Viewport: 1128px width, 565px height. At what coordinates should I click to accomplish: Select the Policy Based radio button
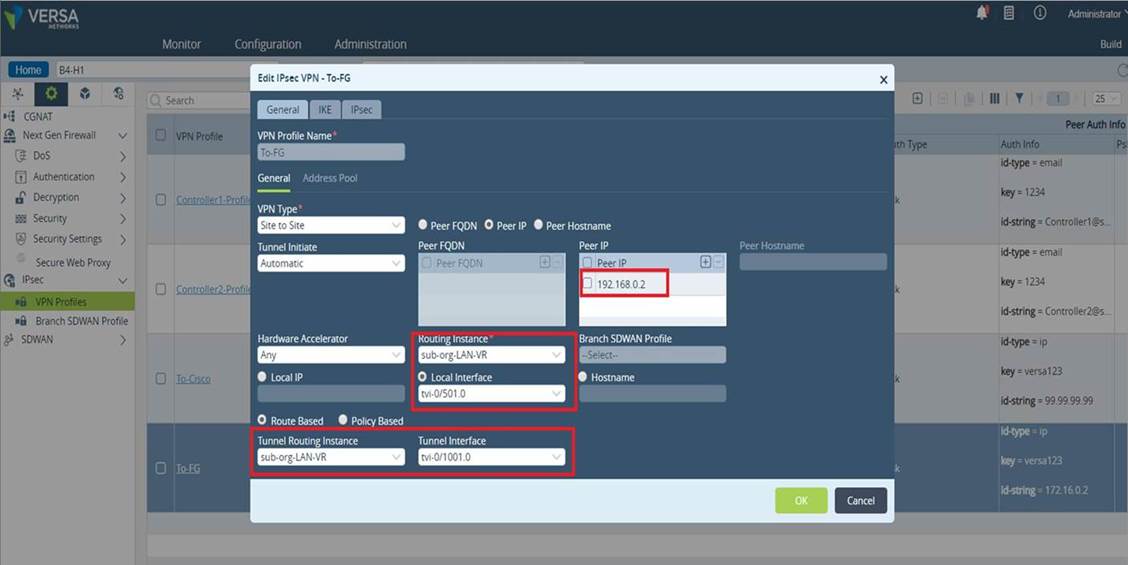343,420
